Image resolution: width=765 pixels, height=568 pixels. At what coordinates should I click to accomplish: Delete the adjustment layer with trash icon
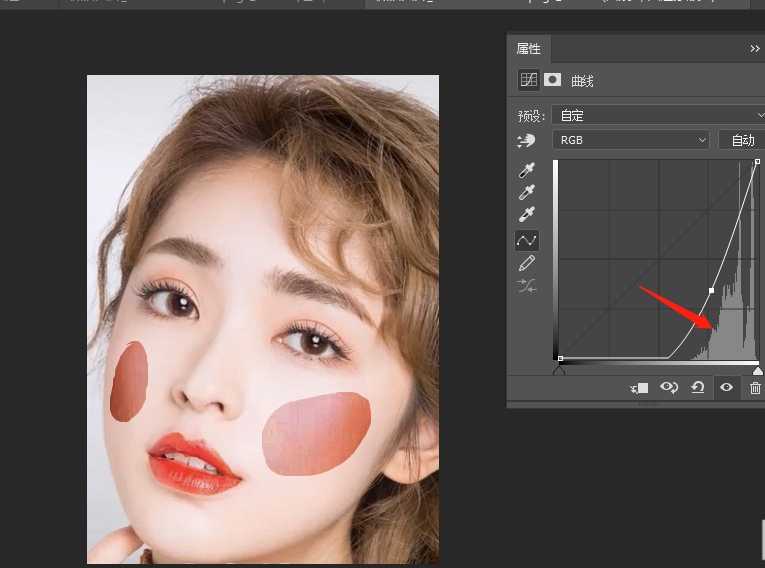click(x=755, y=388)
